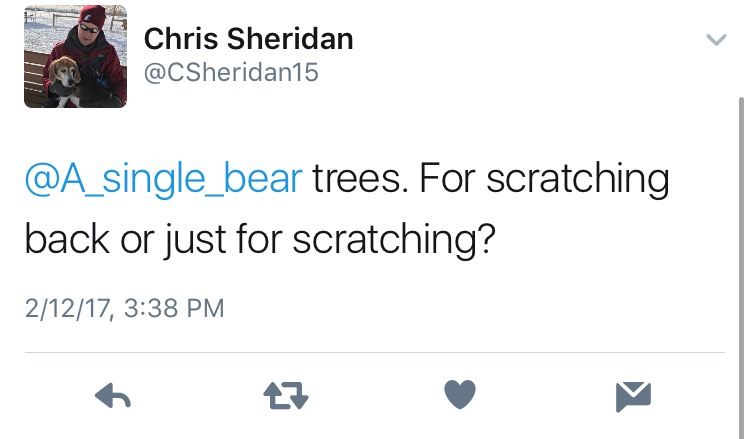The image size is (750, 439).
Task: Visit the @A_single_bear mention
Action: pos(162,180)
